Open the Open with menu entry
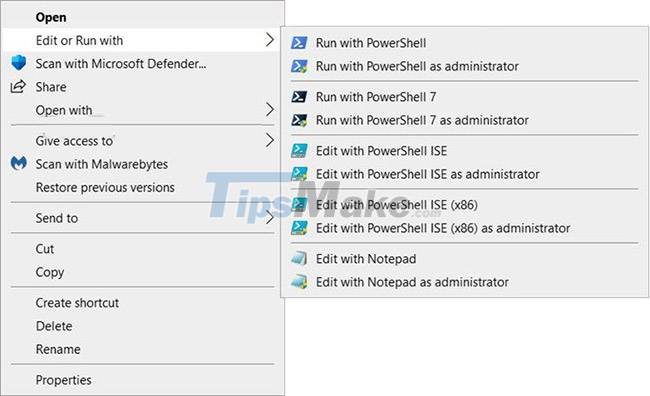This screenshot has height=396, width=650. pos(142,110)
